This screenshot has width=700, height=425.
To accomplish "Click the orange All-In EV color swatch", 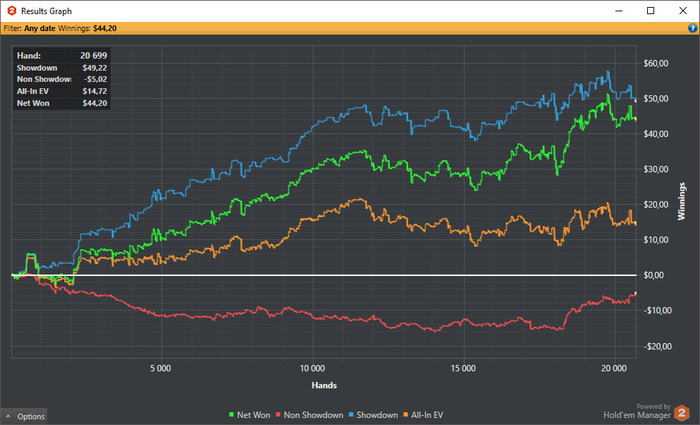I will pyautogui.click(x=406, y=415).
